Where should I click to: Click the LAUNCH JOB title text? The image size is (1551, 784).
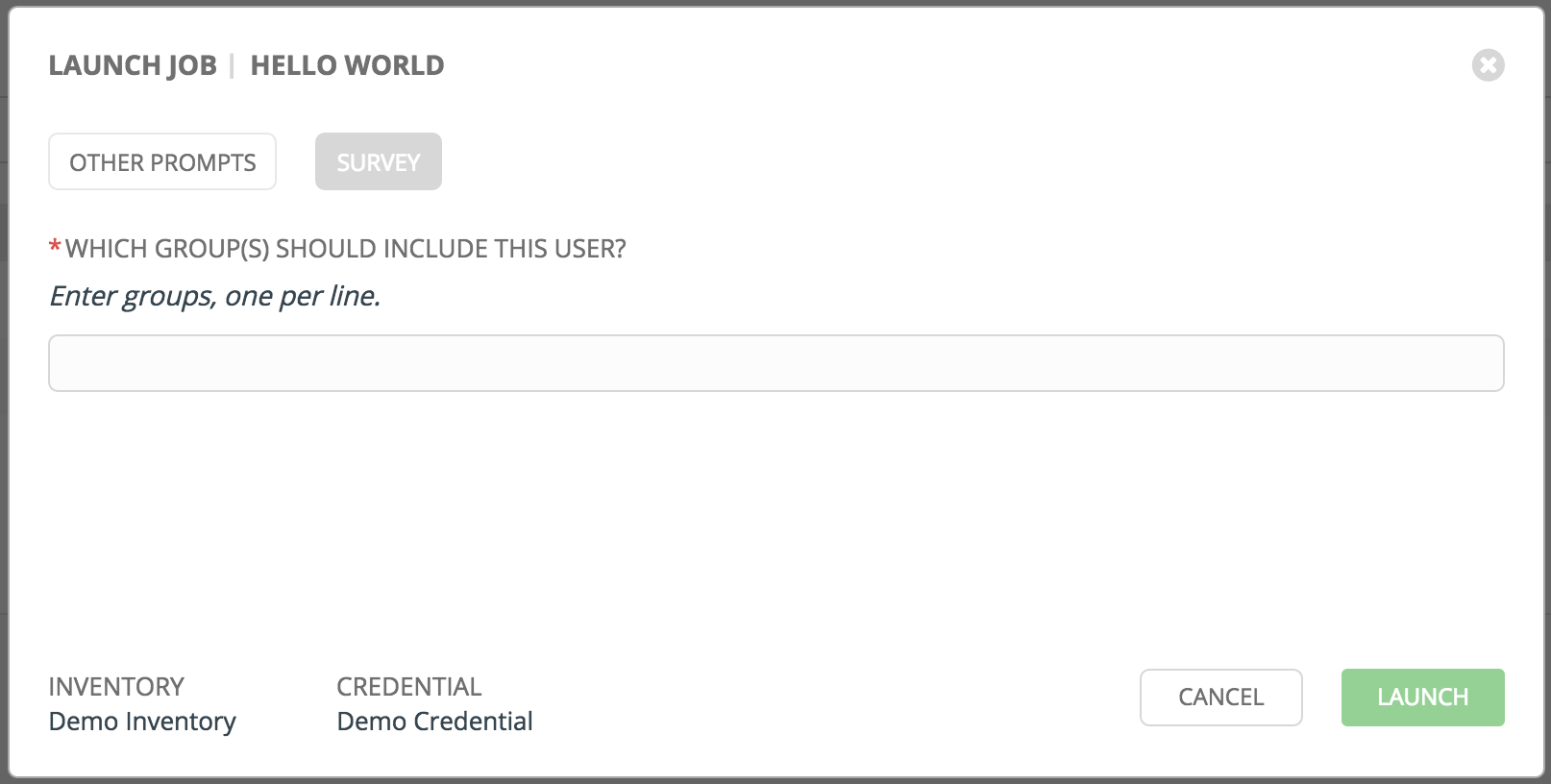point(133,65)
